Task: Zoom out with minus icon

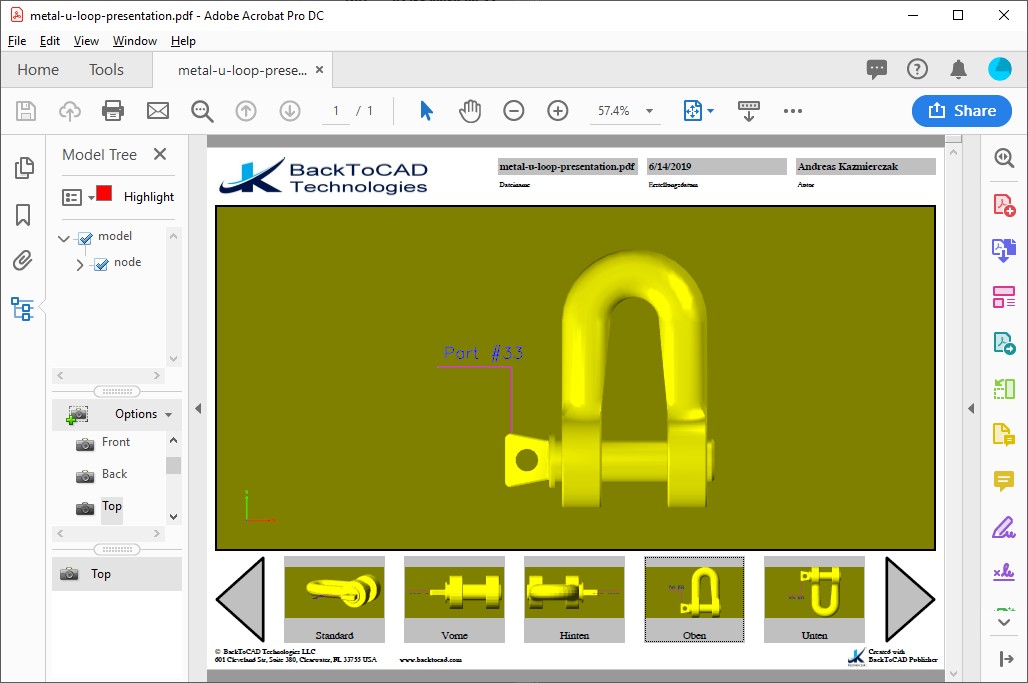Action: [514, 111]
